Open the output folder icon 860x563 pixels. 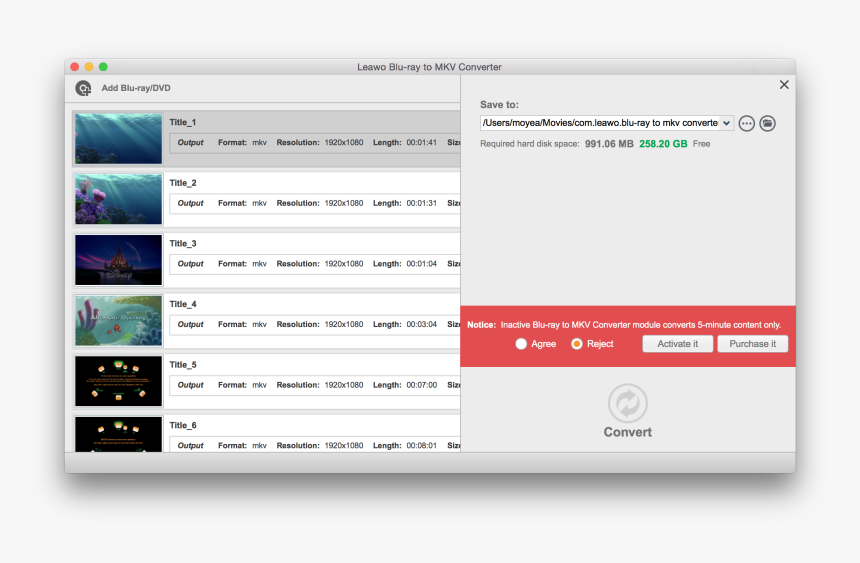point(767,123)
